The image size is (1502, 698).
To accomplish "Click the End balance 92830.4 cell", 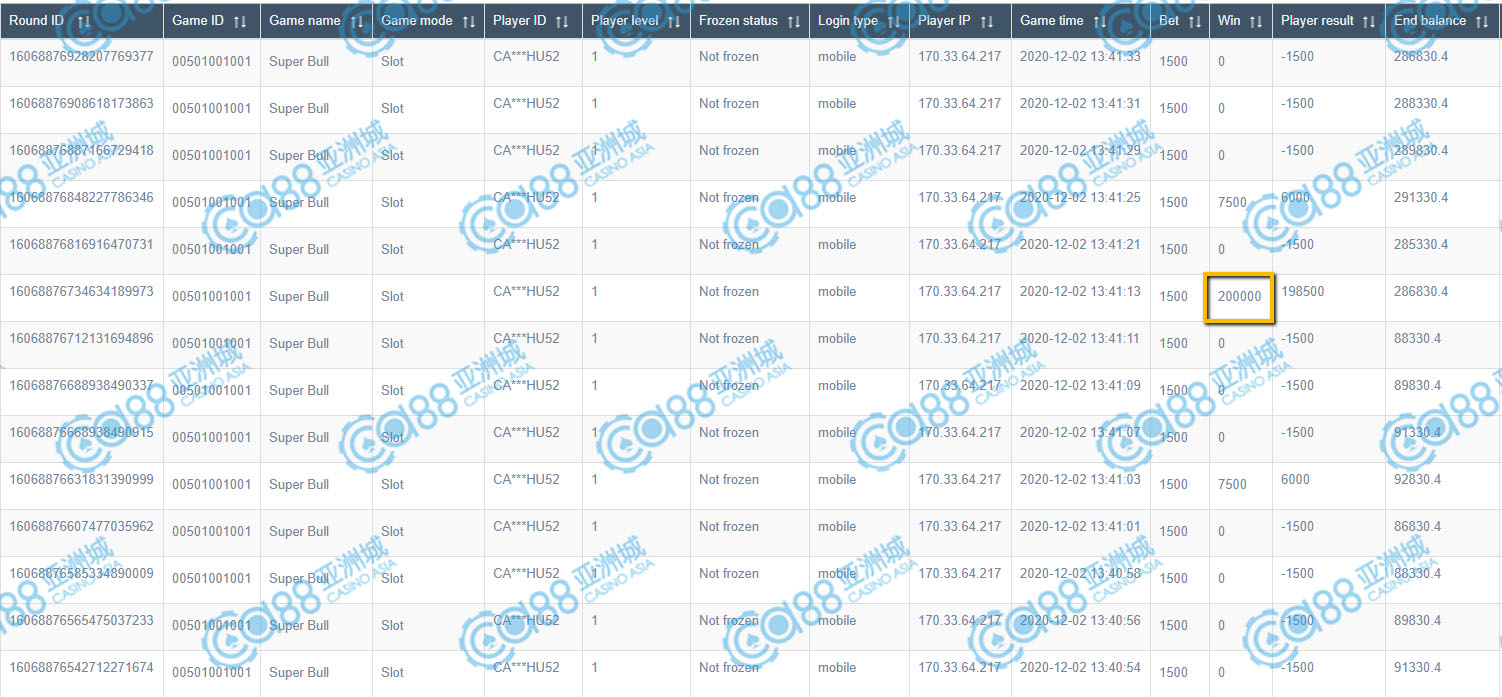I will click(x=1420, y=480).
